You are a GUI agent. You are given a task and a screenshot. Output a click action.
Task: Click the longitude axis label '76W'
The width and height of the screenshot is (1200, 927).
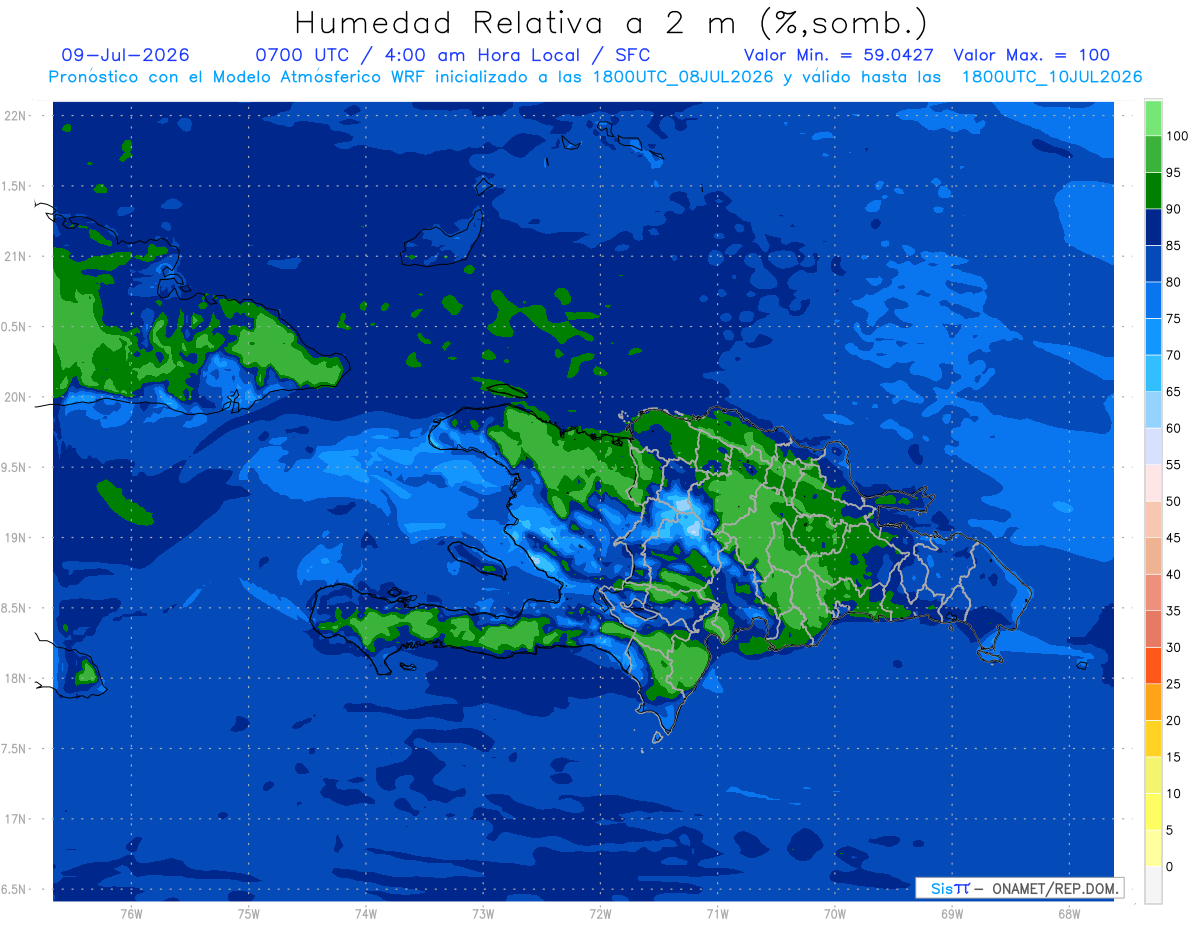pyautogui.click(x=131, y=913)
